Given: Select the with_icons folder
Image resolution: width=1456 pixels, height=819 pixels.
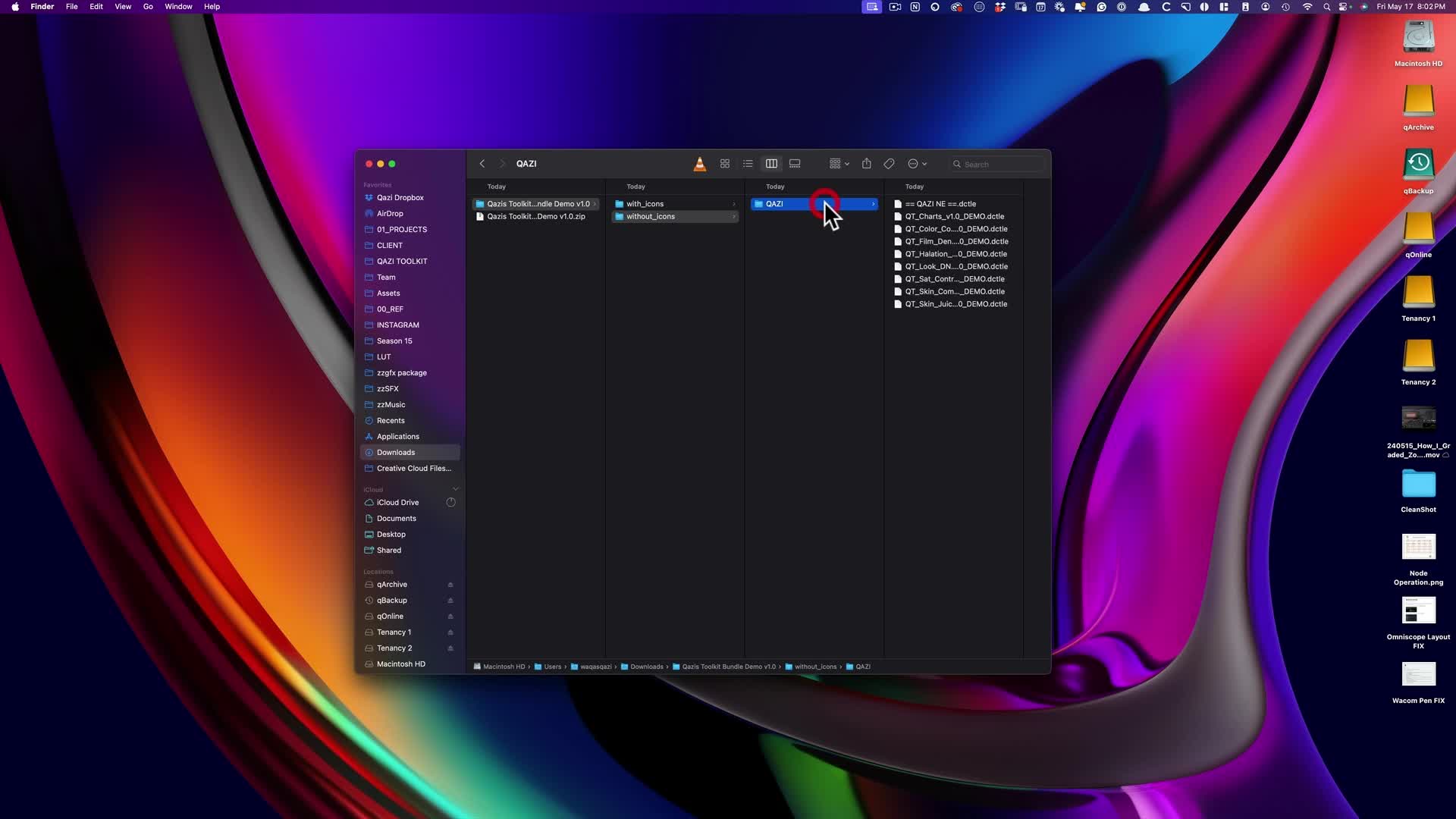Looking at the screenshot, I should tap(645, 204).
